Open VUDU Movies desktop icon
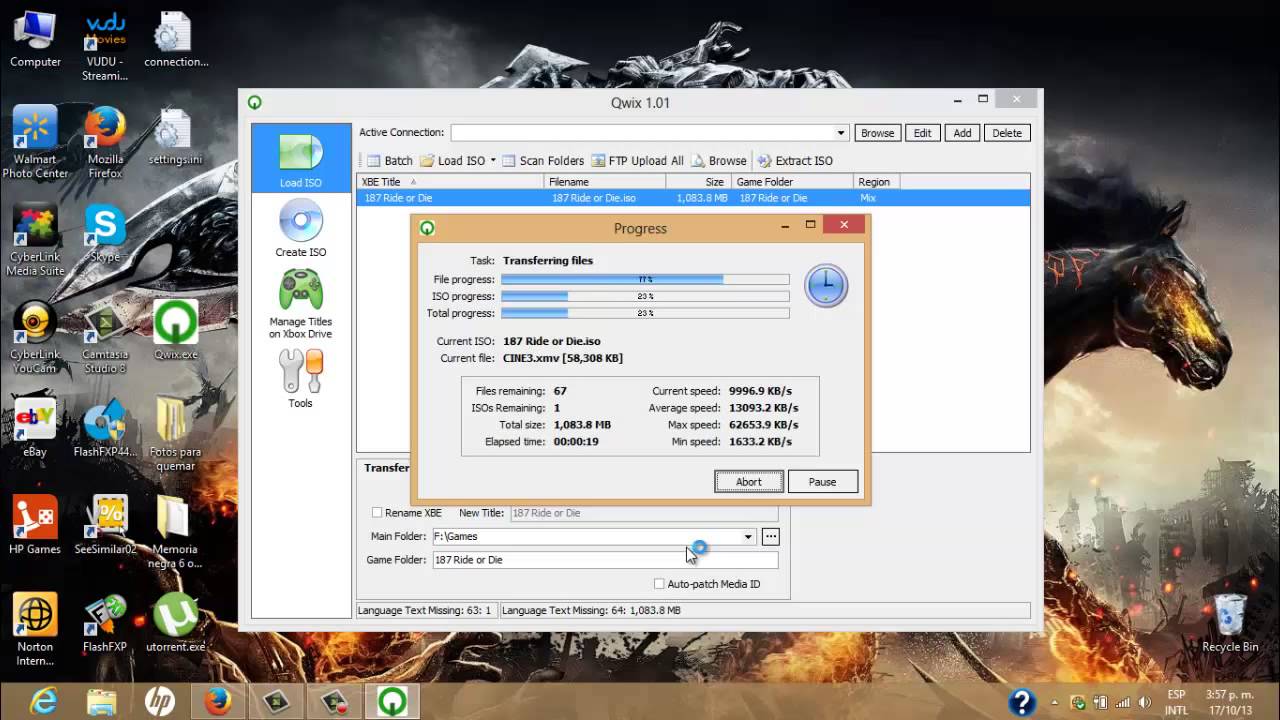 tap(105, 47)
